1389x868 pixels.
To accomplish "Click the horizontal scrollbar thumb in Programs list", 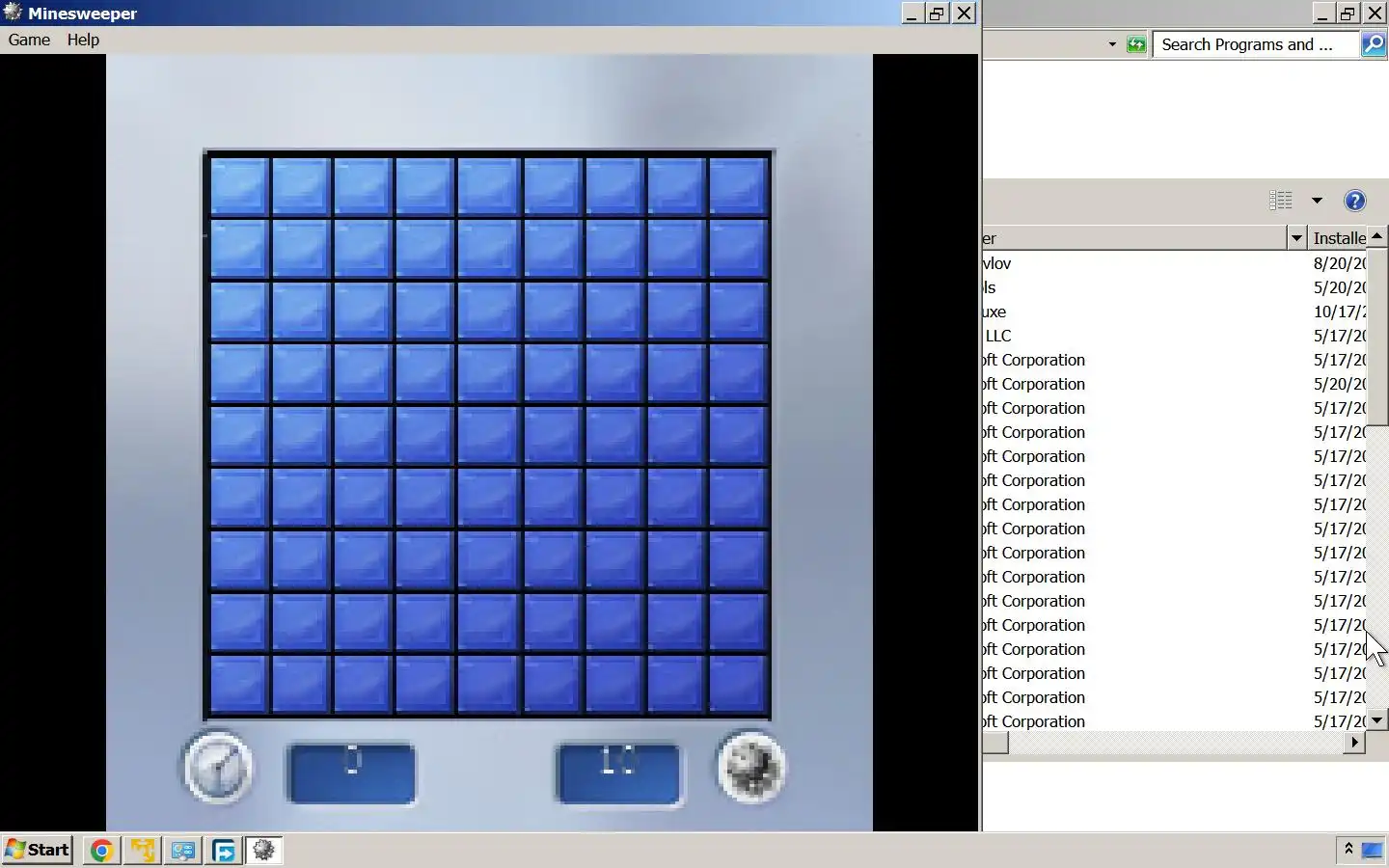I will (x=995, y=743).
